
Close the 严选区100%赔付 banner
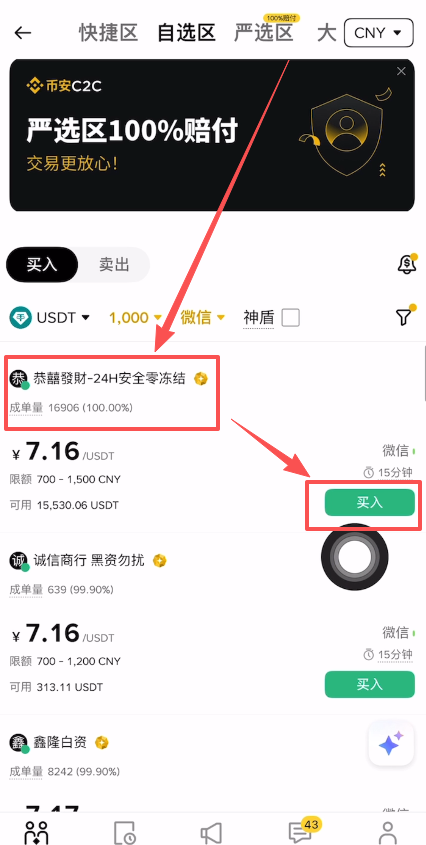401,71
